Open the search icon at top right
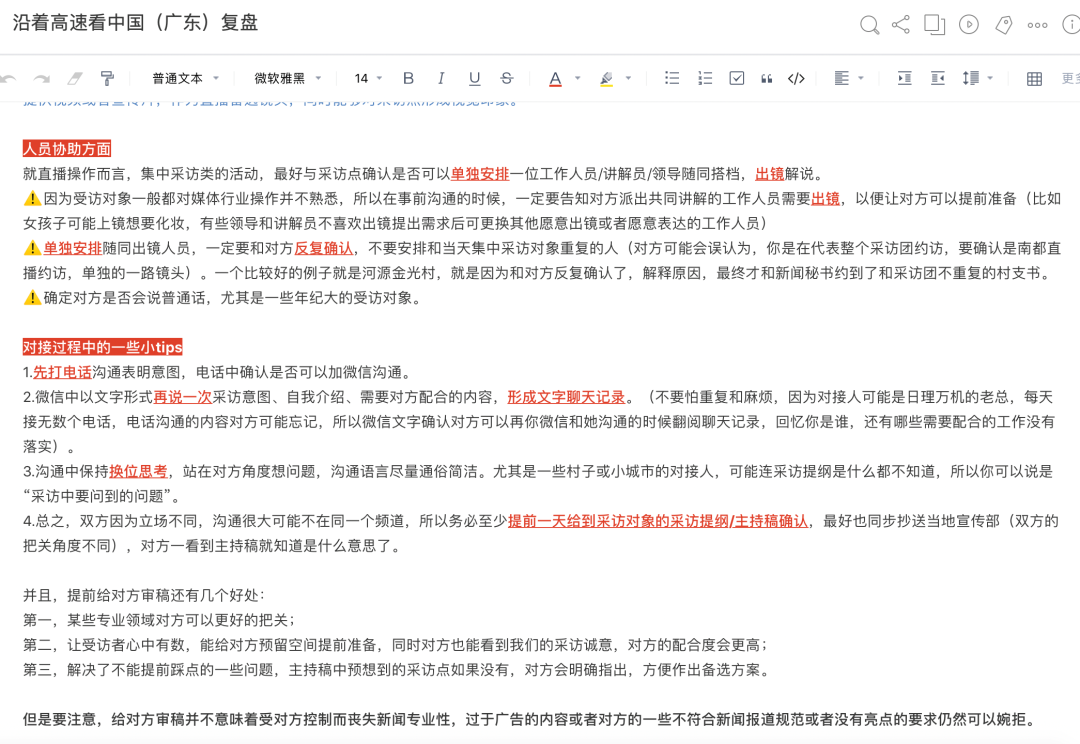This screenshot has width=1080, height=744. [869, 25]
